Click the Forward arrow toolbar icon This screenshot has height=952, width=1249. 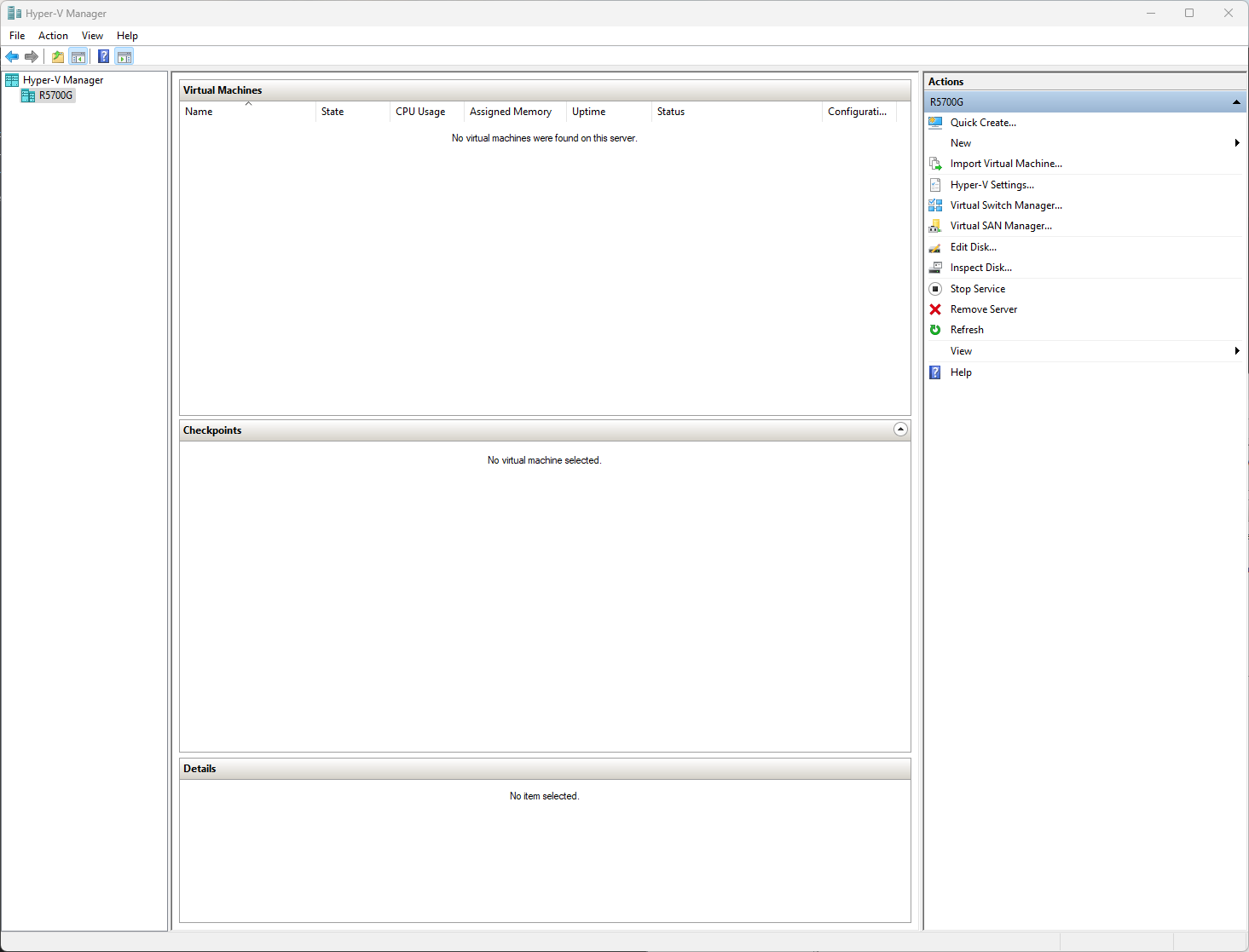(x=32, y=57)
